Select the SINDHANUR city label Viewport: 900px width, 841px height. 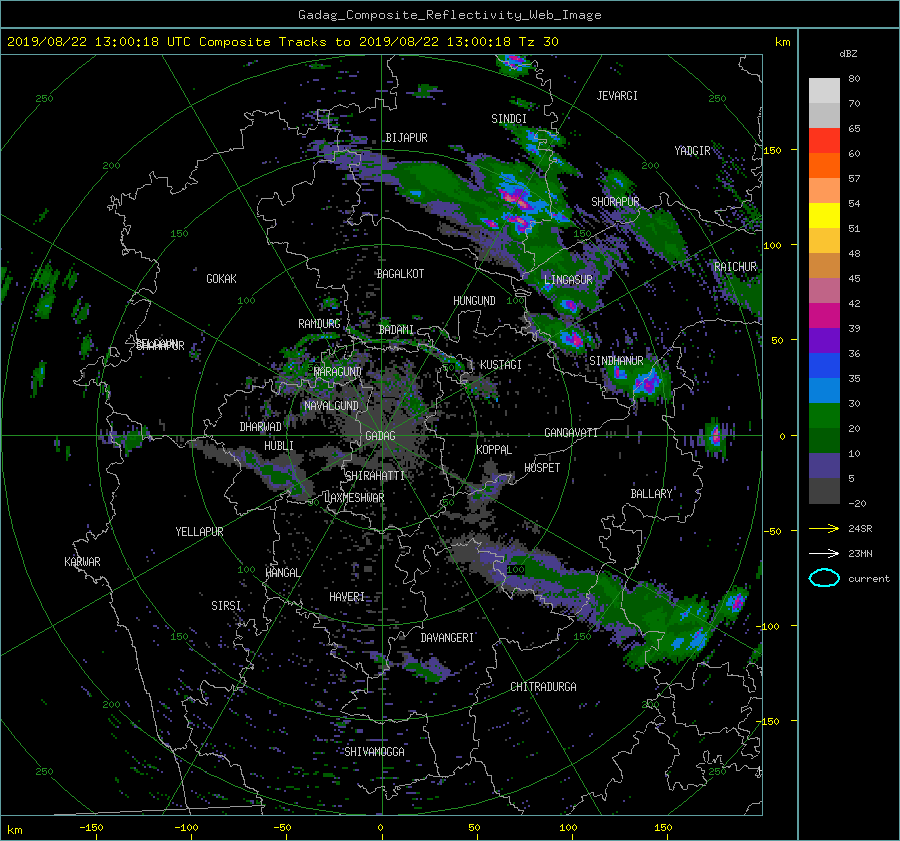[x=616, y=361]
